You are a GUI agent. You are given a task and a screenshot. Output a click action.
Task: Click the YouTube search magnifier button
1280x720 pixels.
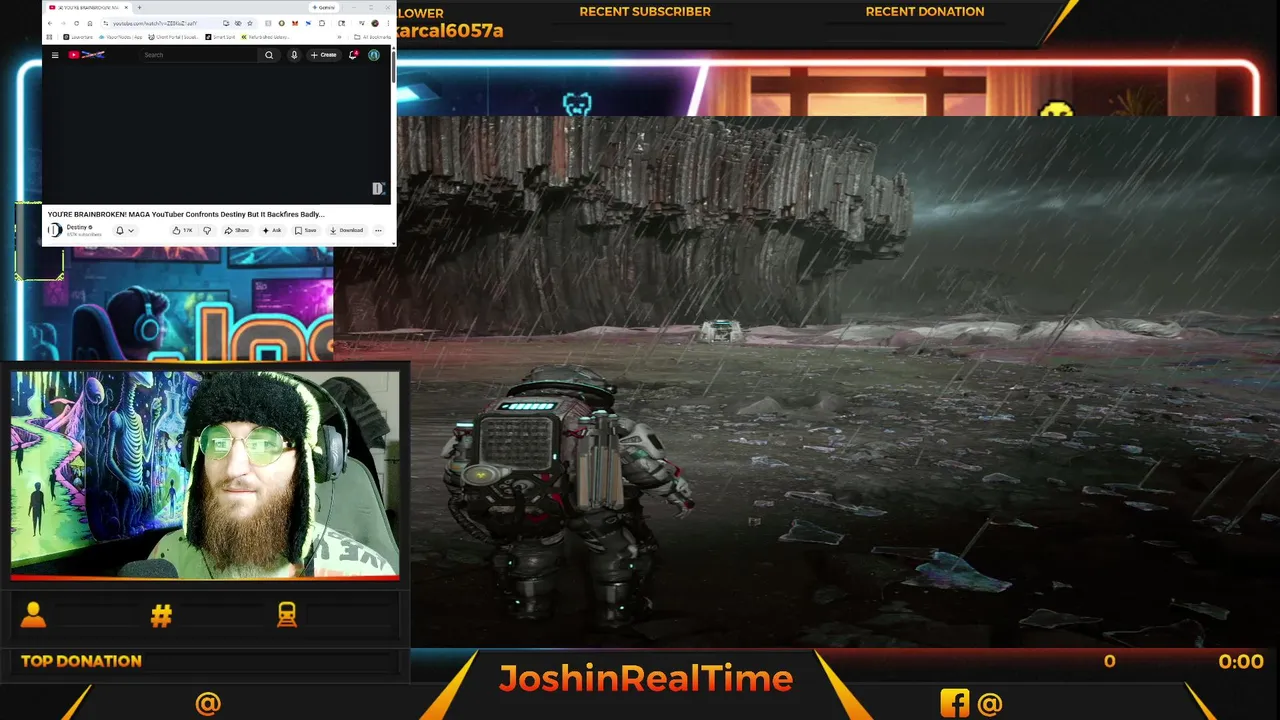[269, 55]
